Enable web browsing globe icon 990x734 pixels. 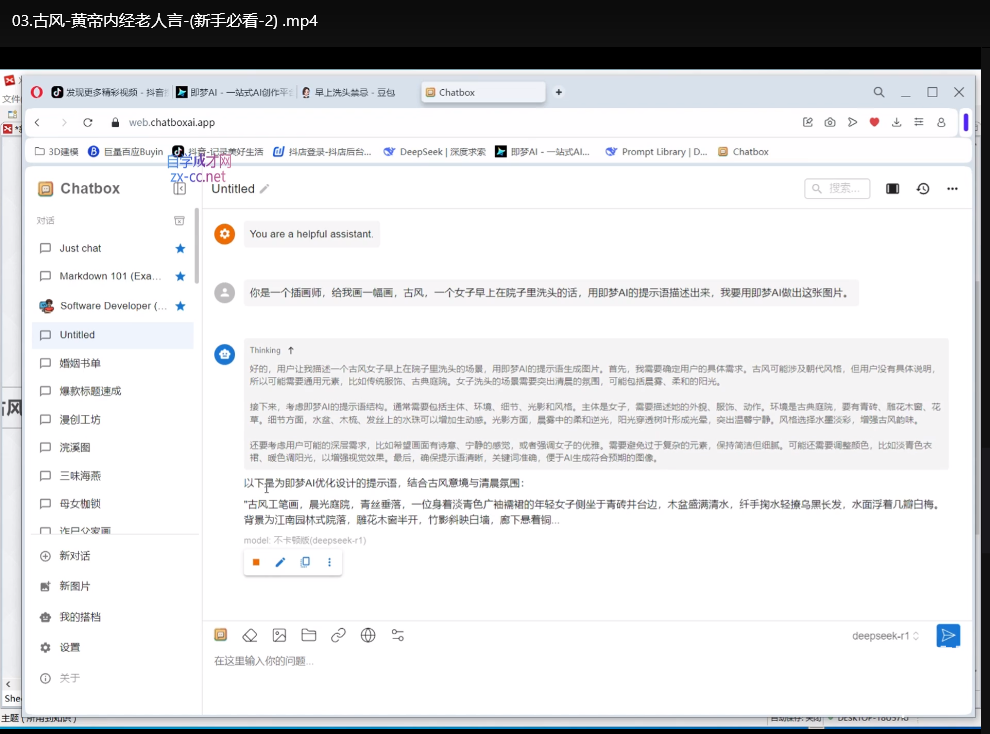pyautogui.click(x=368, y=635)
